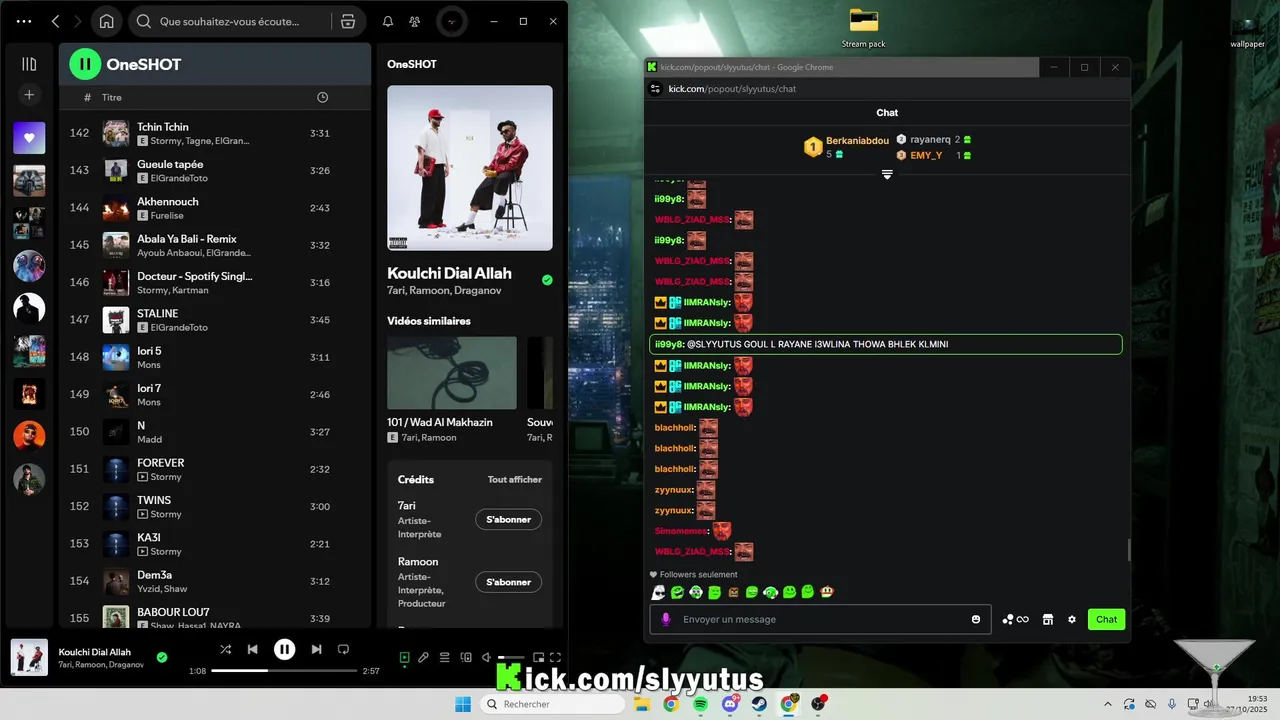
Task: Send message with green Chat button
Action: tap(1106, 619)
